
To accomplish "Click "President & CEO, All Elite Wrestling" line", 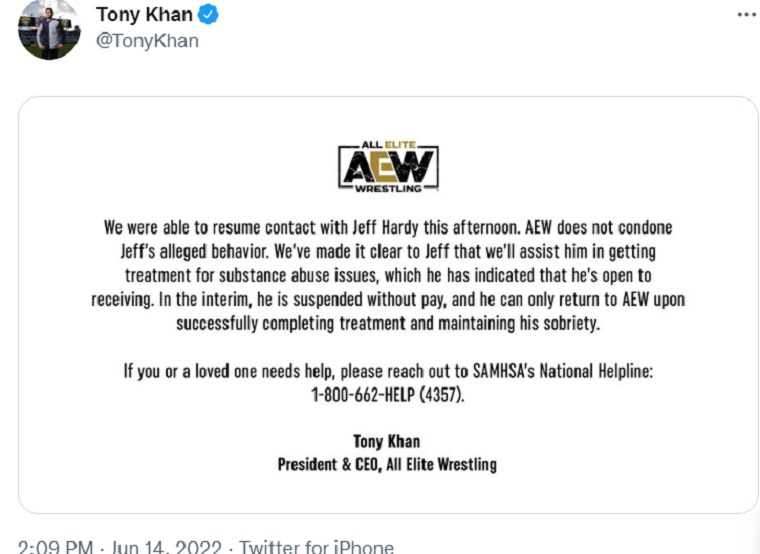I will 387,464.
